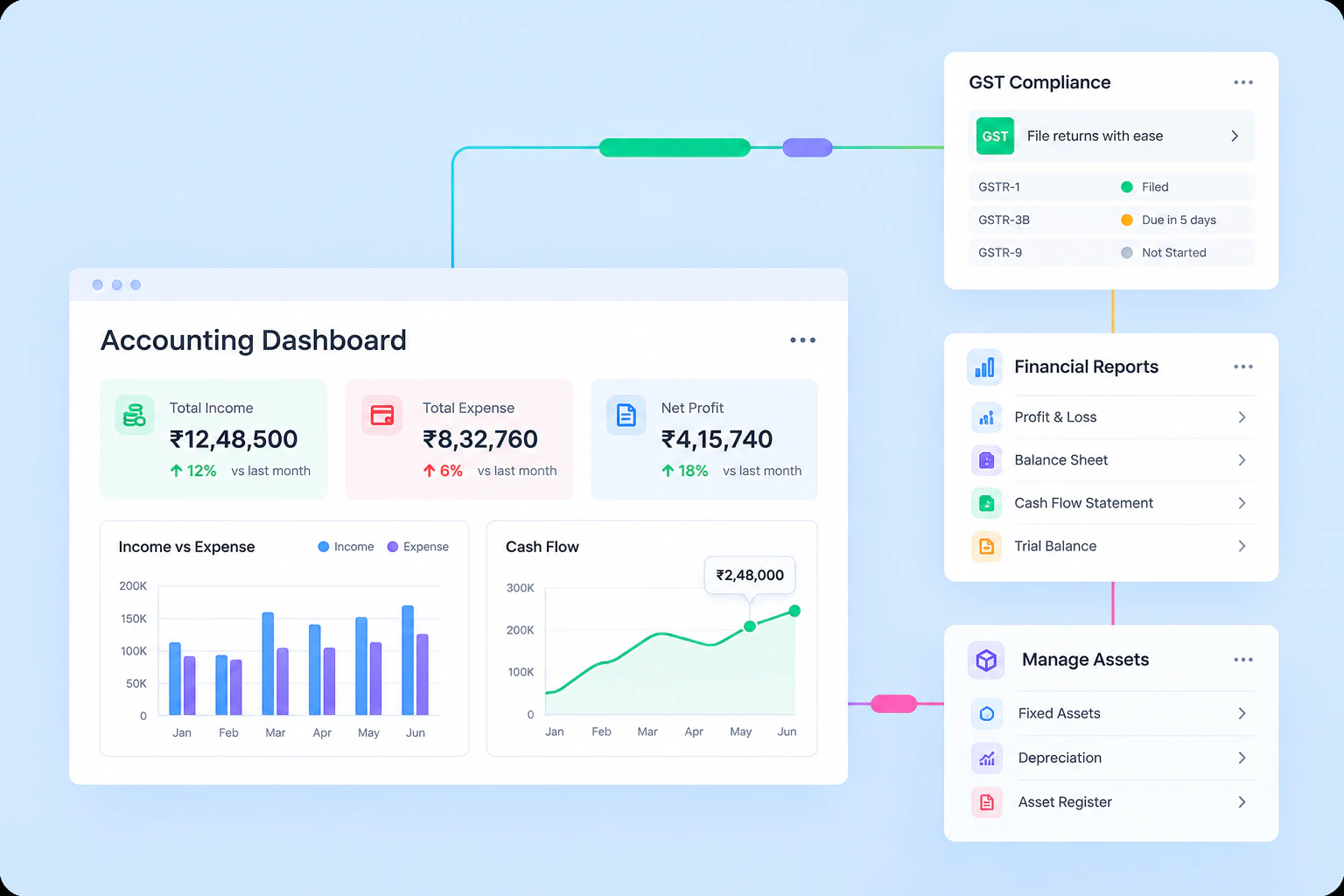Expand the Depreciation chevron
The image size is (1344, 896).
[1242, 758]
